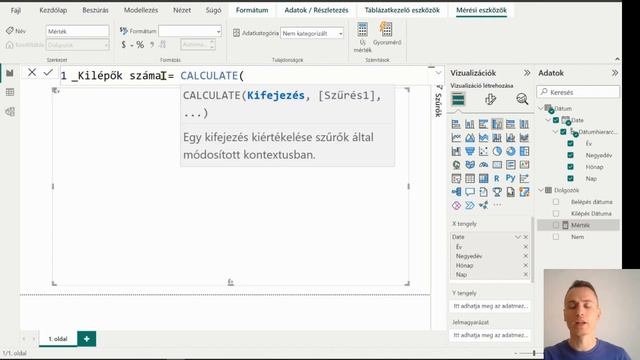Select the Python visual
The height and width of the screenshot is (360, 640).
tap(510, 178)
